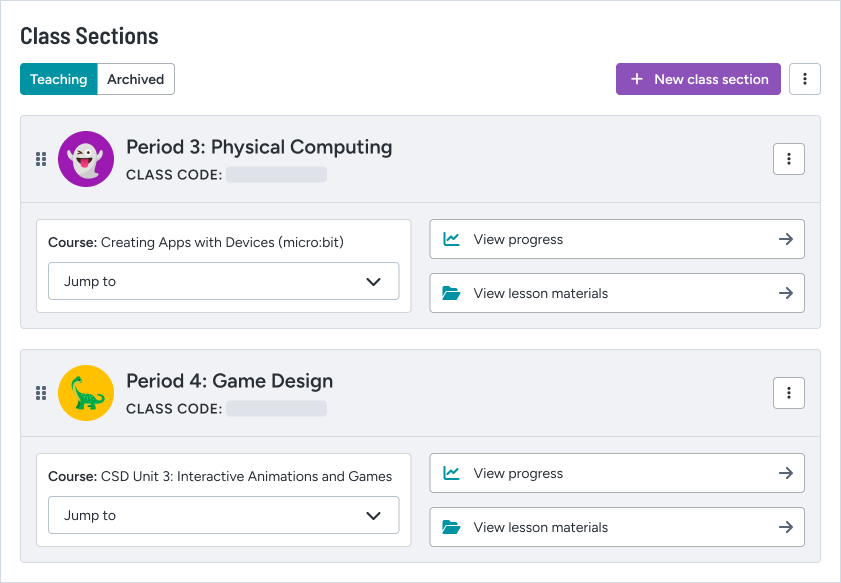This screenshot has height=583, width=841.
Task: Click the hidden class code for Period 3
Action: tap(276, 175)
